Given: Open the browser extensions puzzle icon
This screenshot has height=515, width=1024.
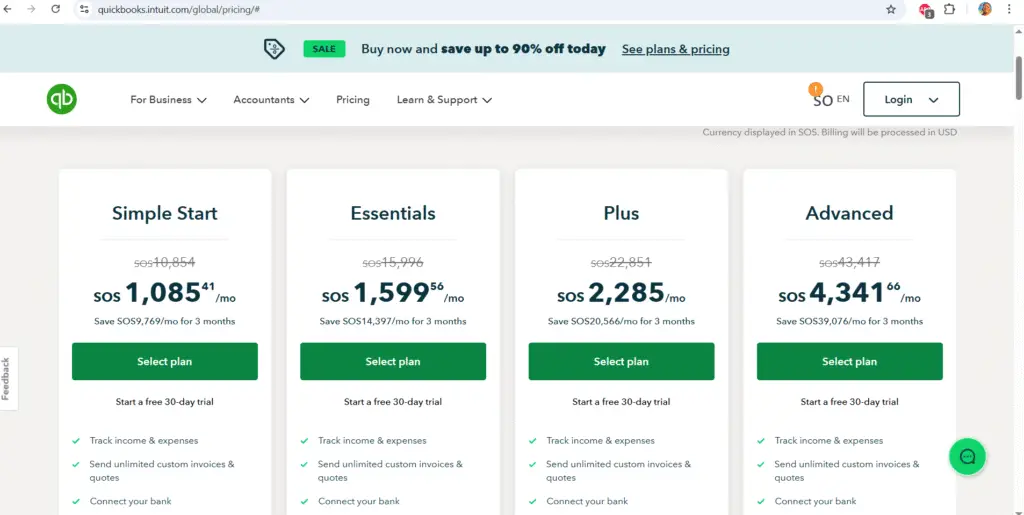Looking at the screenshot, I should pyautogui.click(x=950, y=9).
